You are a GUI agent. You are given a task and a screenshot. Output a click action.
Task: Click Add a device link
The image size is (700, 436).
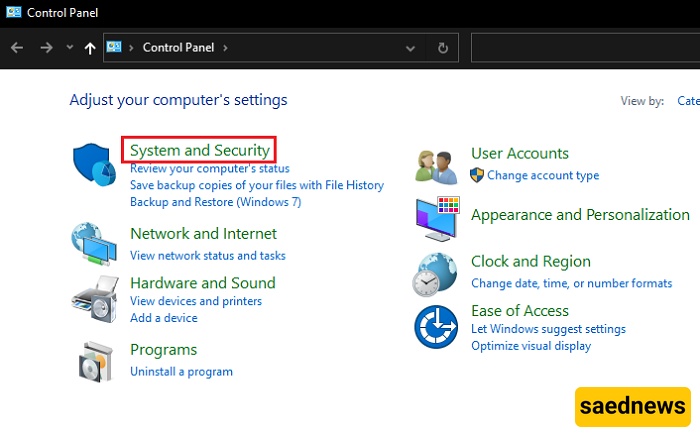pyautogui.click(x=163, y=318)
